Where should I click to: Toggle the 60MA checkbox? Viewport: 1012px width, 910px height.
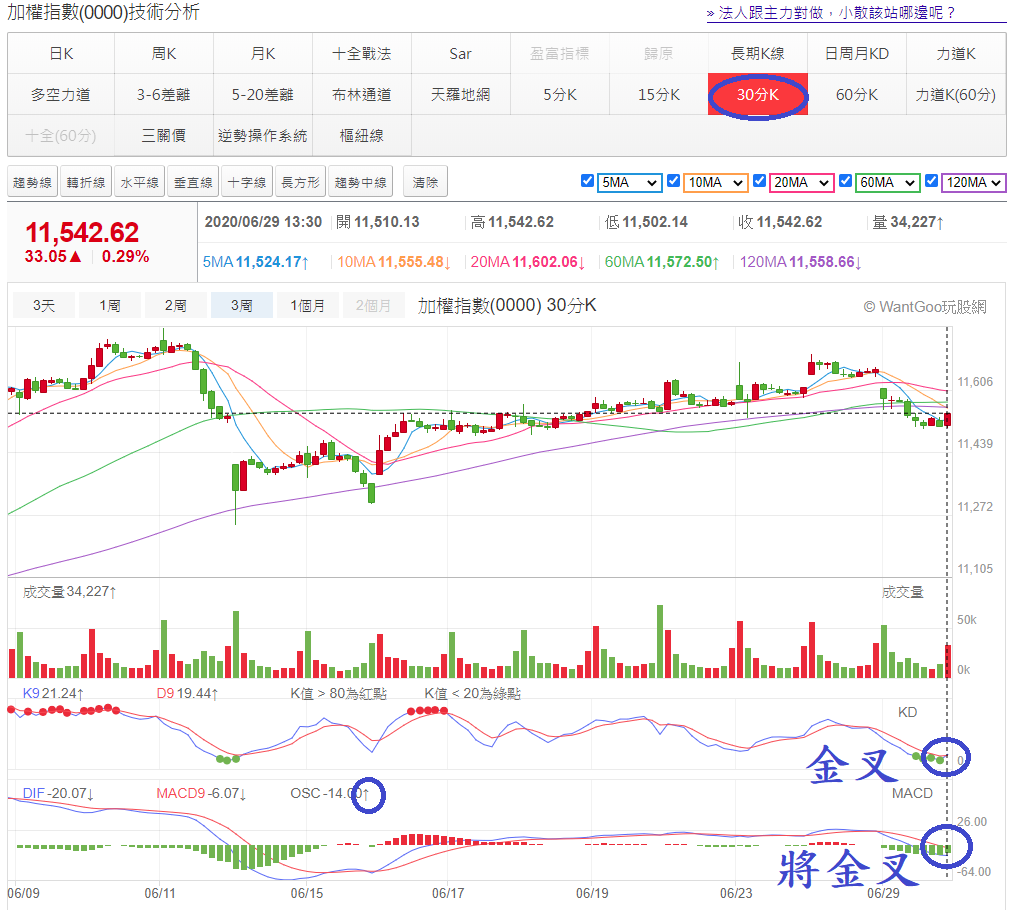pos(845,181)
